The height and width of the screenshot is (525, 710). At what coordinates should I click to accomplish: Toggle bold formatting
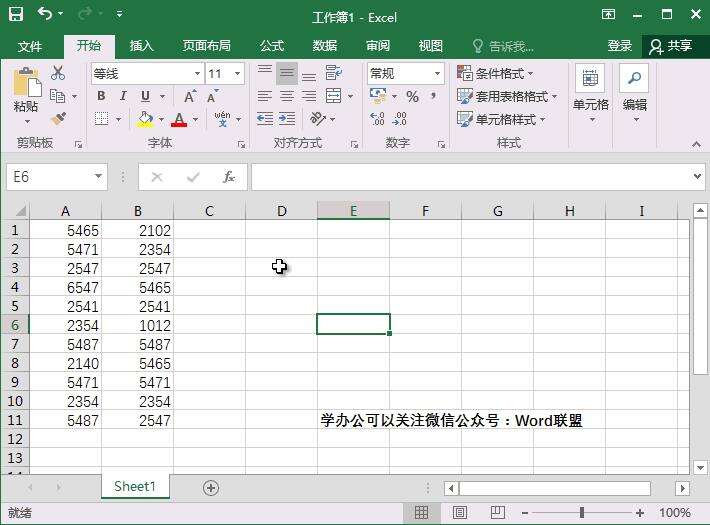tap(101, 96)
